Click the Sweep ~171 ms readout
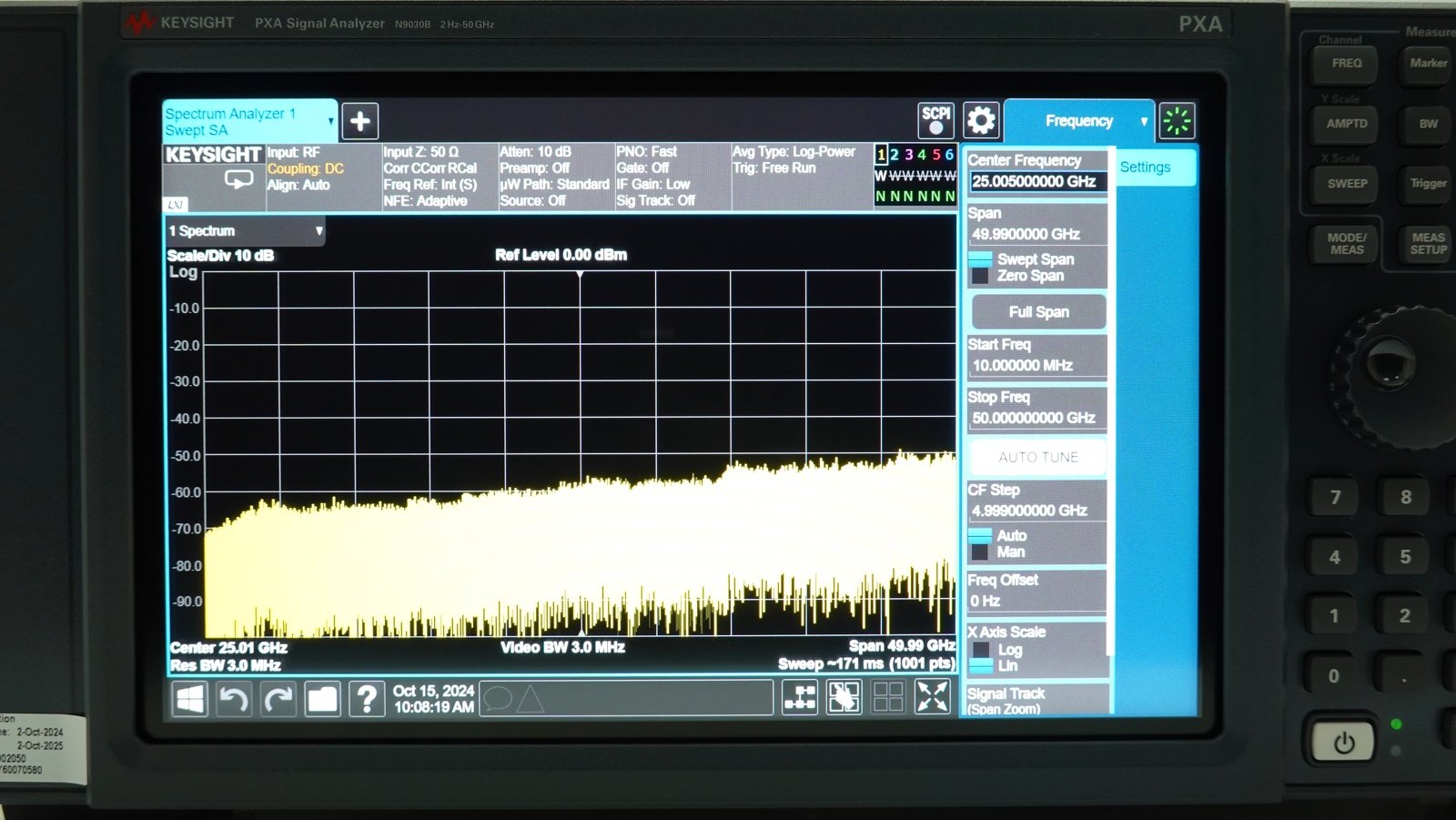 click(866, 663)
